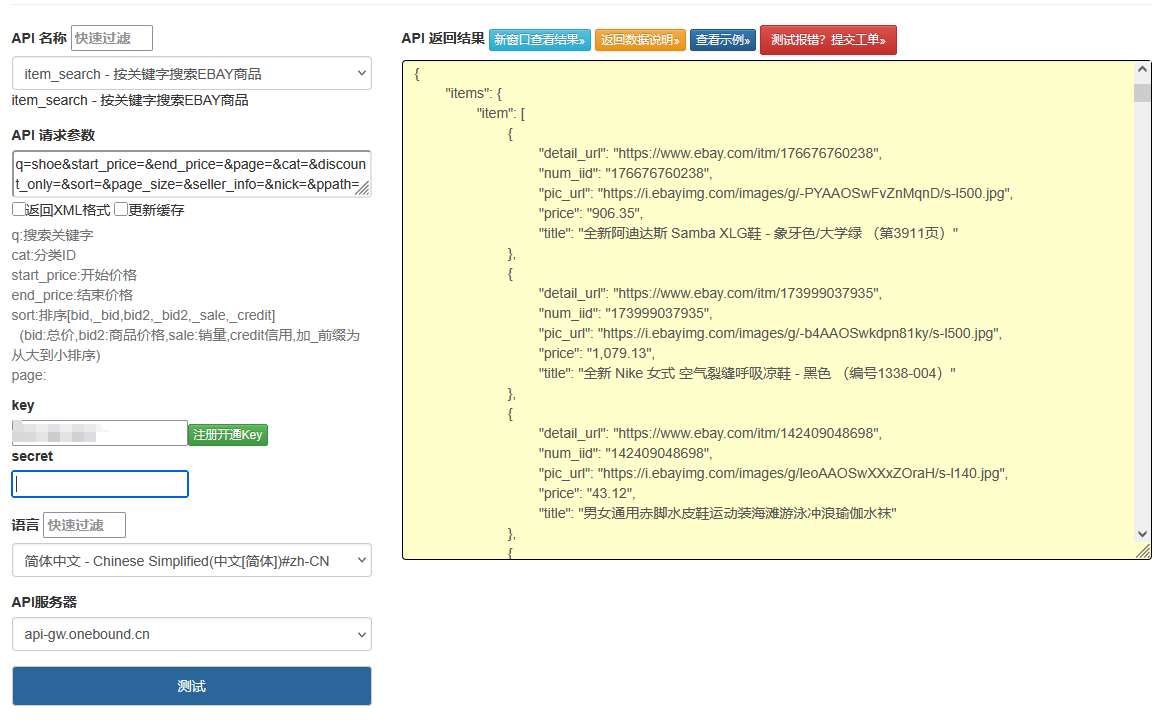Screen dimensions: 1158x724
Task: Click the result pane resize handle
Action: (x=1143, y=551)
